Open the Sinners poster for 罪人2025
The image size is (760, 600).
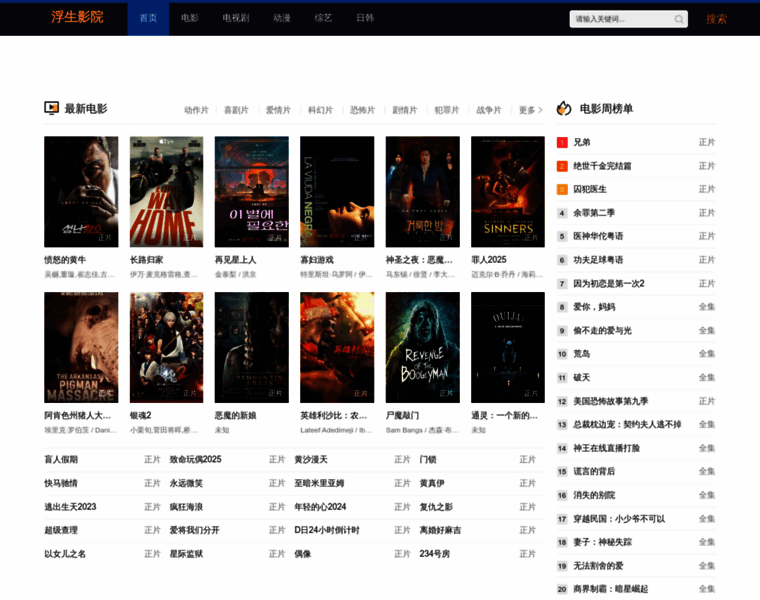coord(508,192)
